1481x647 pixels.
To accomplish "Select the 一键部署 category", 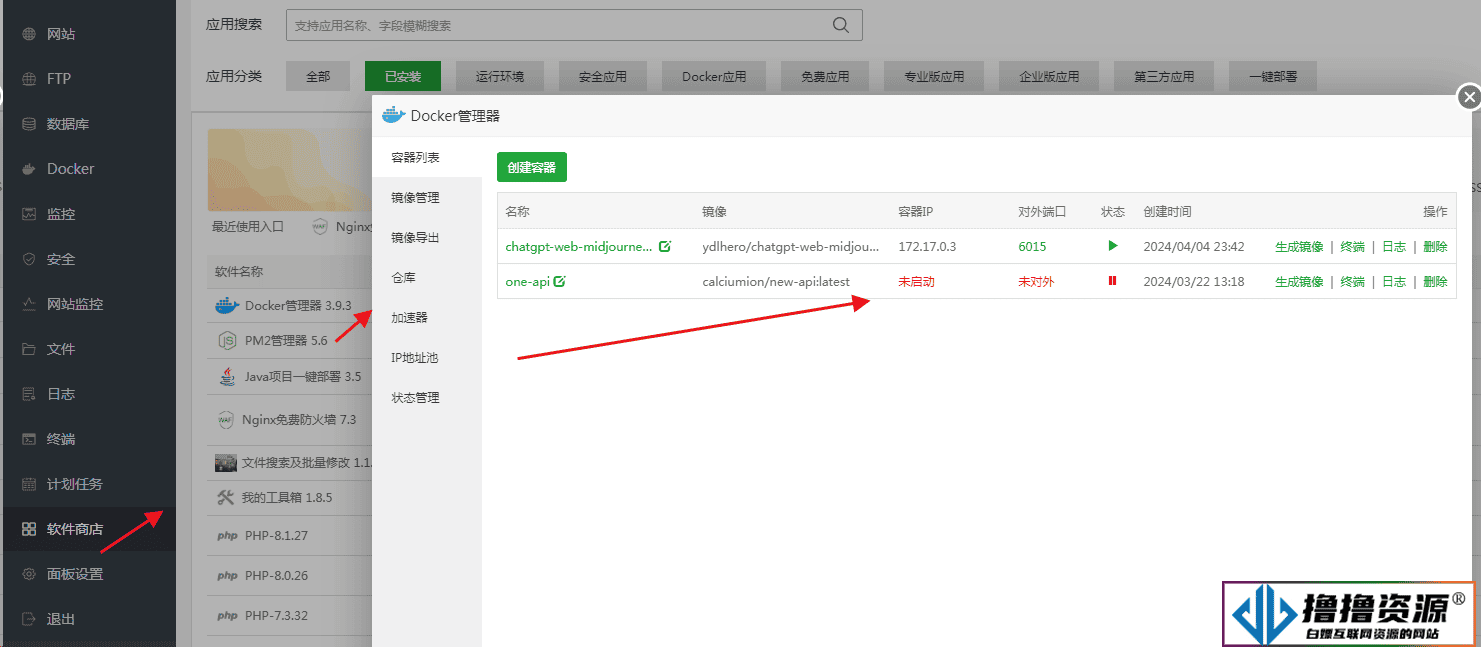I will coord(1273,76).
